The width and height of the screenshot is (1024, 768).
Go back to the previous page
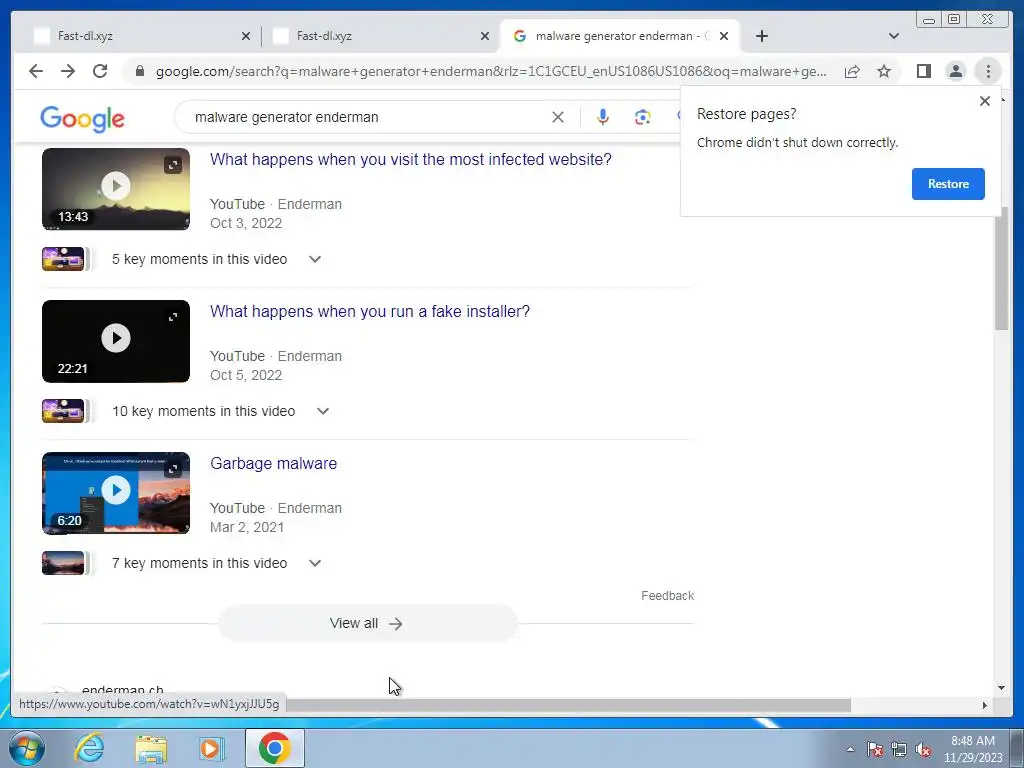click(36, 71)
